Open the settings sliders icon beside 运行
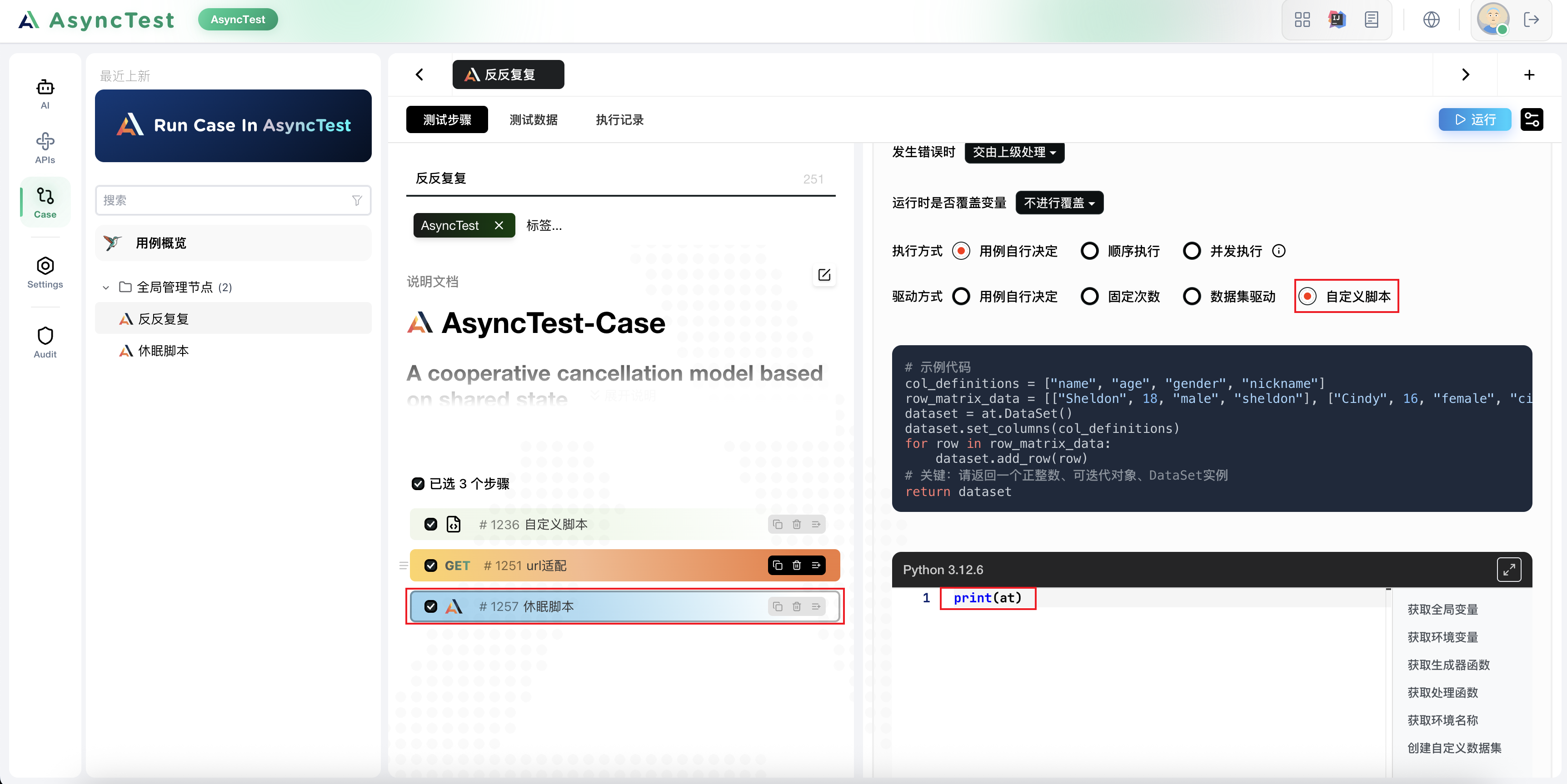The image size is (1567, 784). coord(1531,119)
